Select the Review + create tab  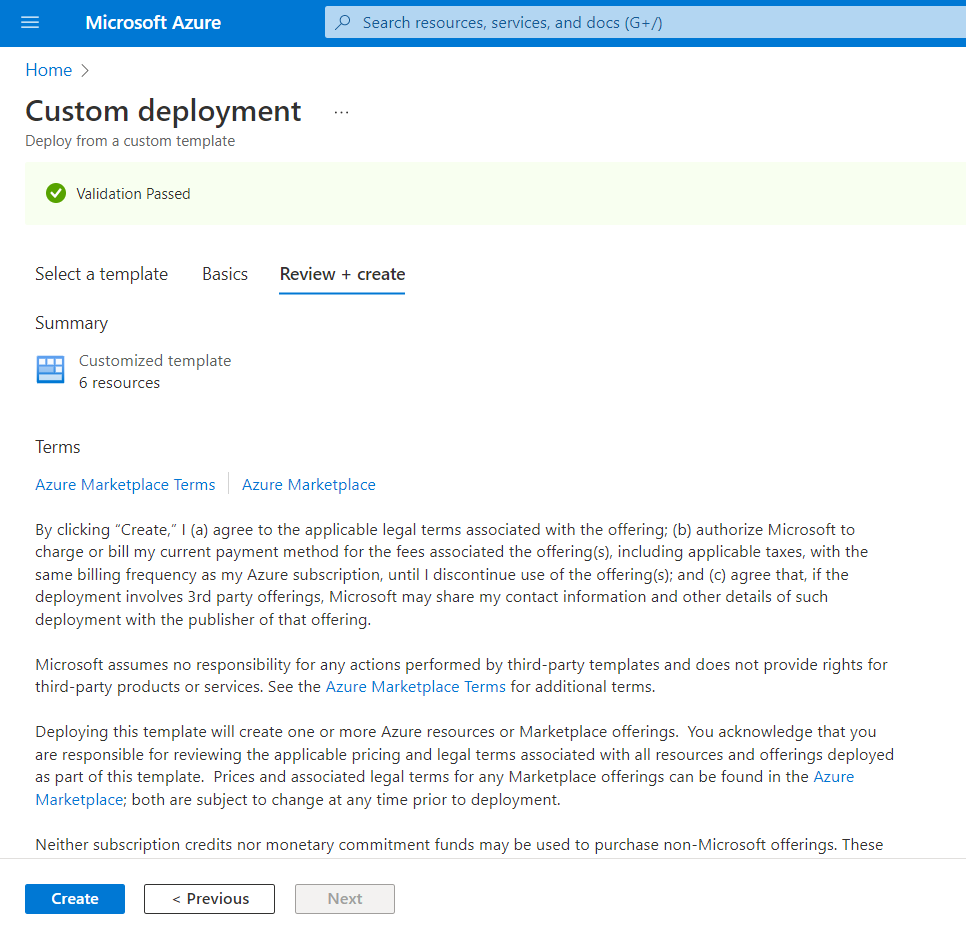tap(342, 274)
